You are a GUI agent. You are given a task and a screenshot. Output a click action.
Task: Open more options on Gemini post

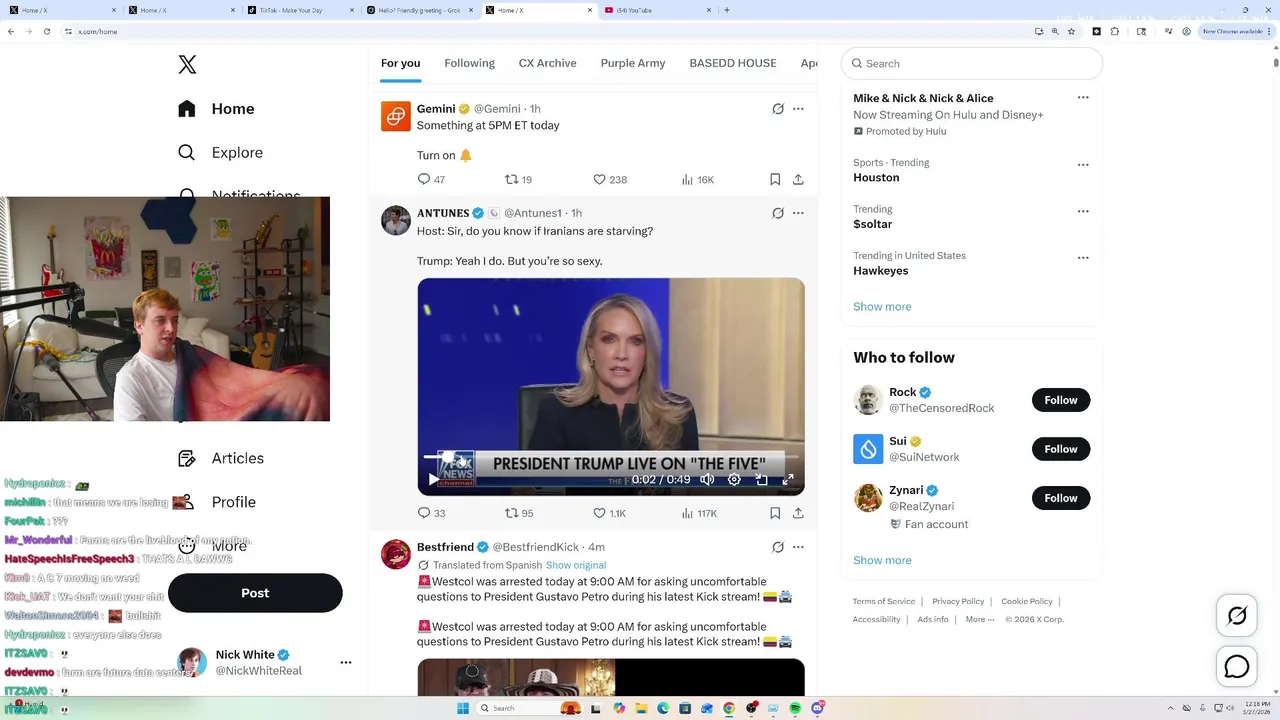pyautogui.click(x=798, y=109)
